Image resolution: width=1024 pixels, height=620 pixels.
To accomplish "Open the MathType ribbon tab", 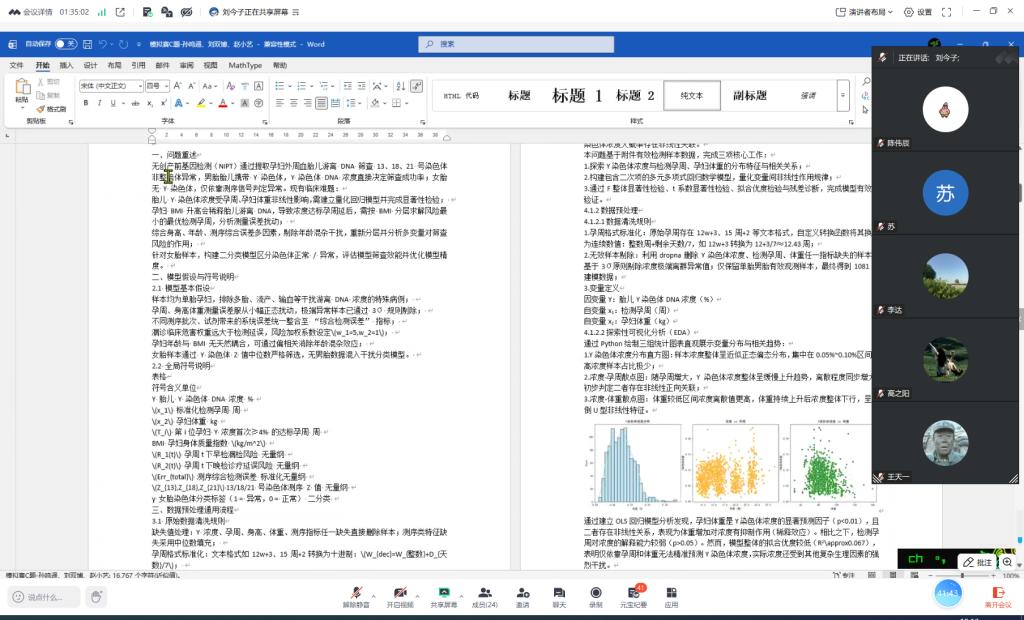I will tap(245, 65).
